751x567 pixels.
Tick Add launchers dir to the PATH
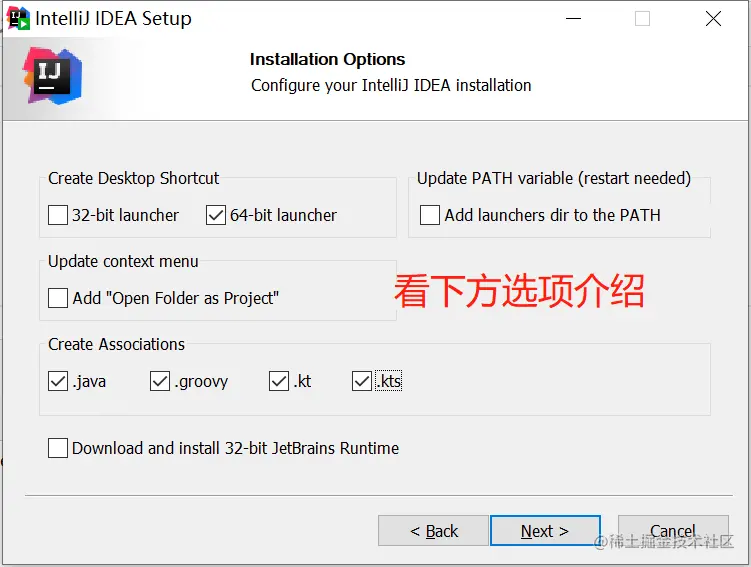[430, 215]
